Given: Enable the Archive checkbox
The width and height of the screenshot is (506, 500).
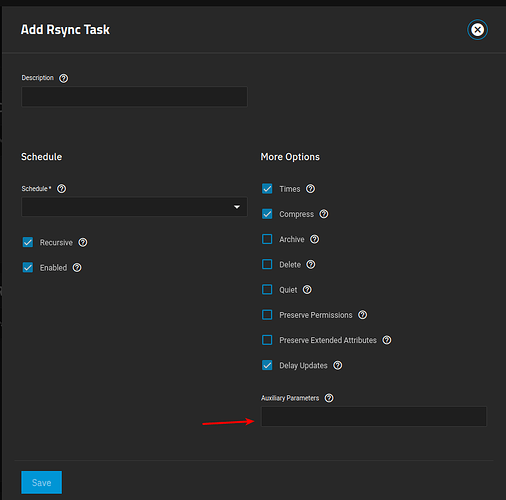Looking at the screenshot, I should pyautogui.click(x=267, y=239).
